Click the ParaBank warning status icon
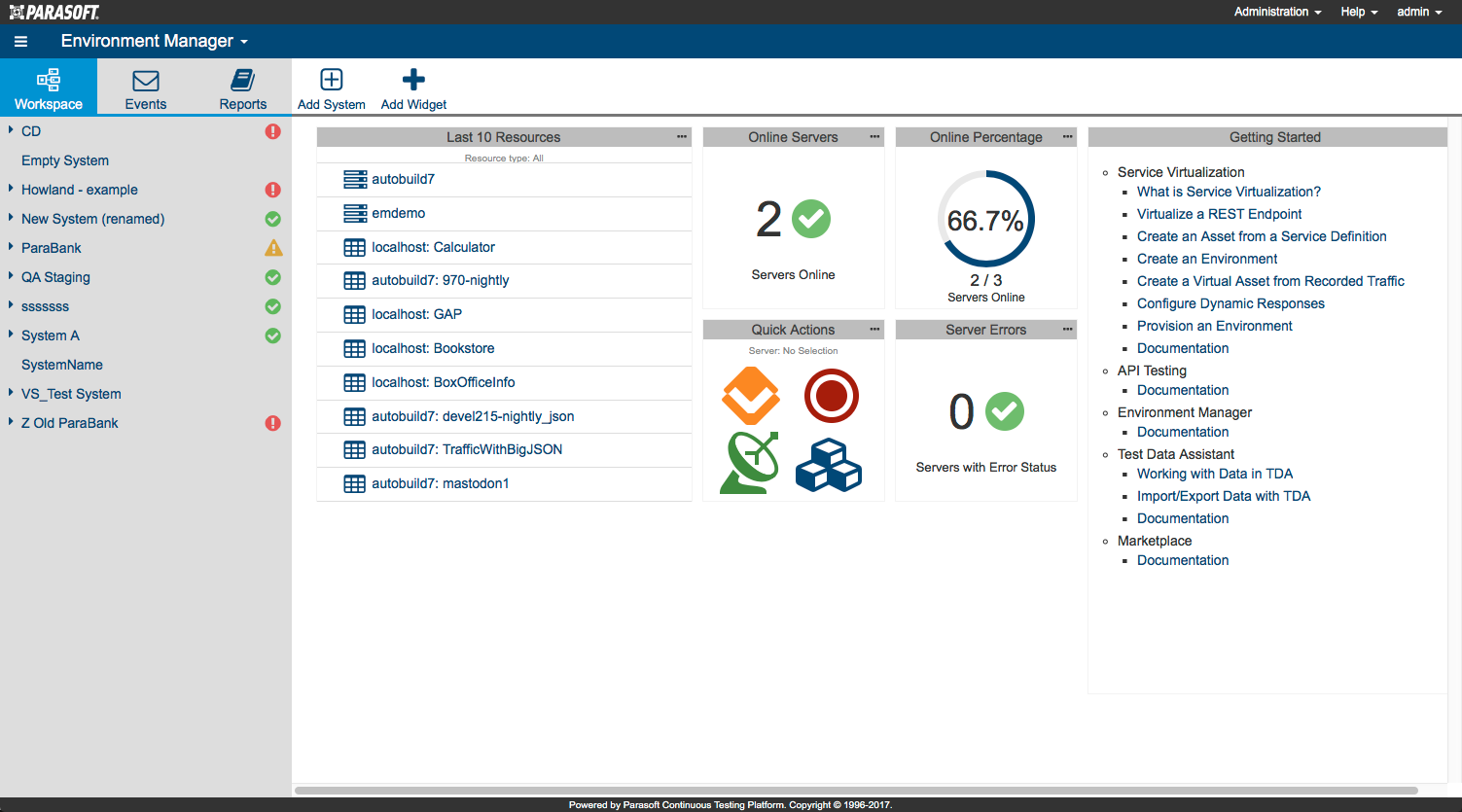This screenshot has height=812, width=1462. [x=273, y=248]
